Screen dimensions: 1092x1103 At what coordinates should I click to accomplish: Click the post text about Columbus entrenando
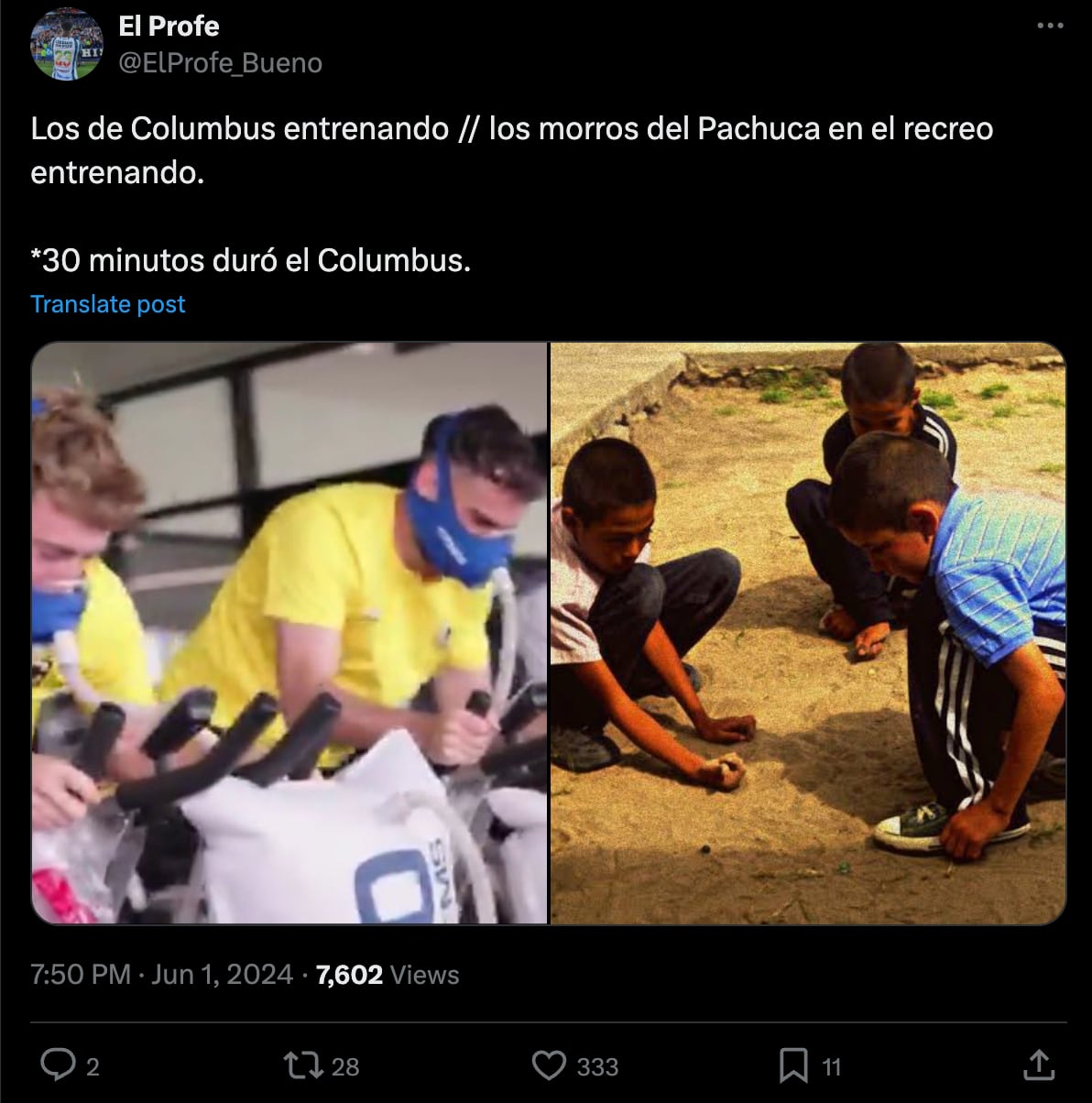(512, 150)
